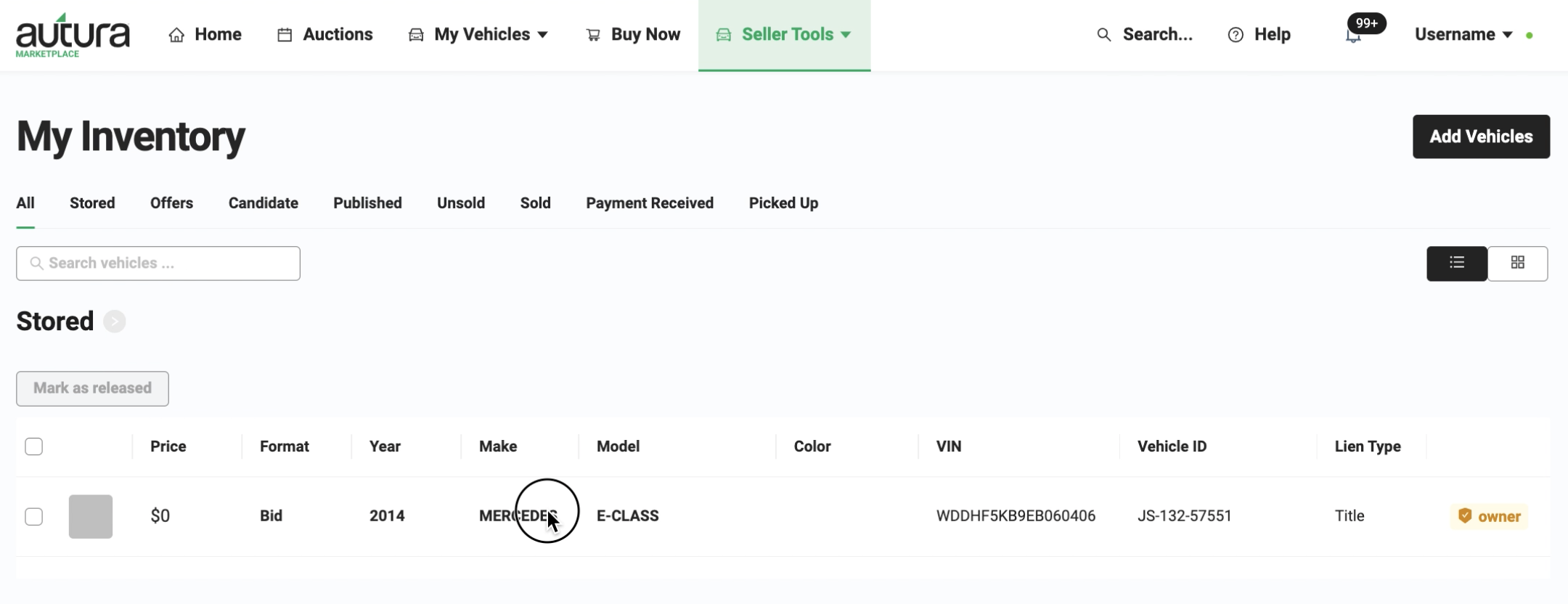
Task: Check the Mercedes E-Class row checkbox
Action: pos(34,516)
